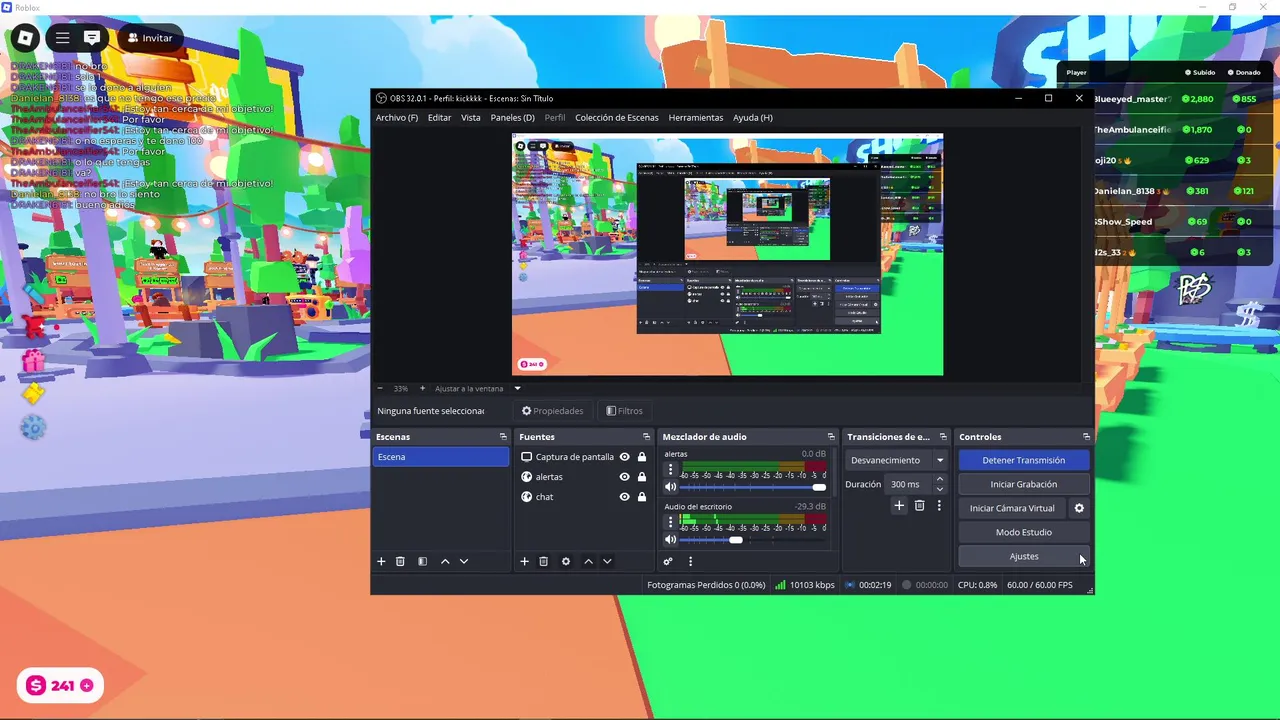
Task: Open the Roblox hamburger menu
Action: 62,38
